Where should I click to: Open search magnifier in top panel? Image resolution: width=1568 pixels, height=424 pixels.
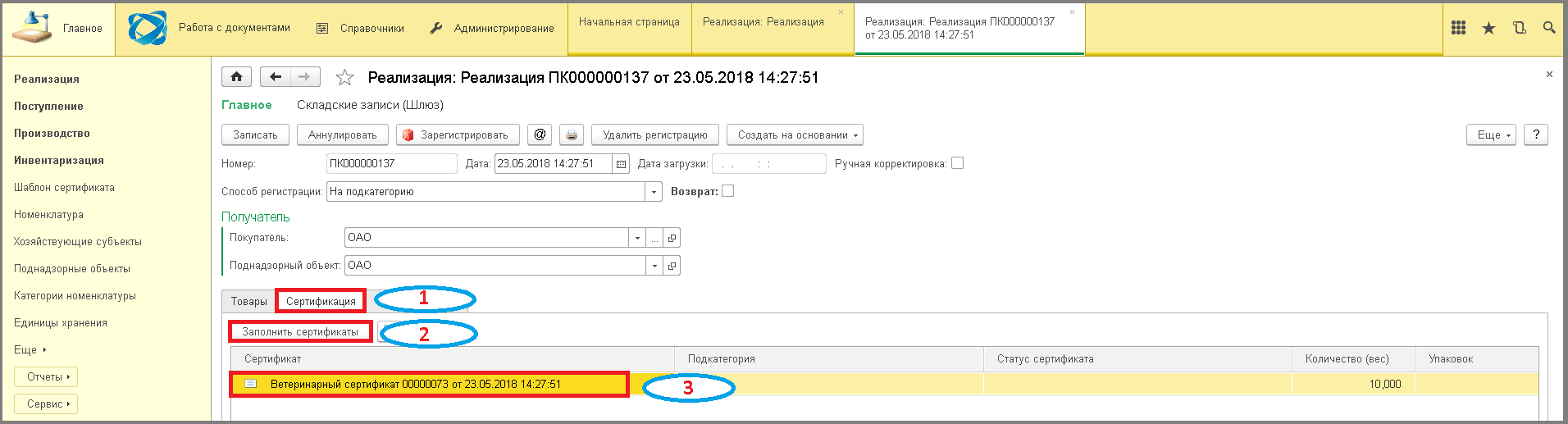tap(1549, 28)
